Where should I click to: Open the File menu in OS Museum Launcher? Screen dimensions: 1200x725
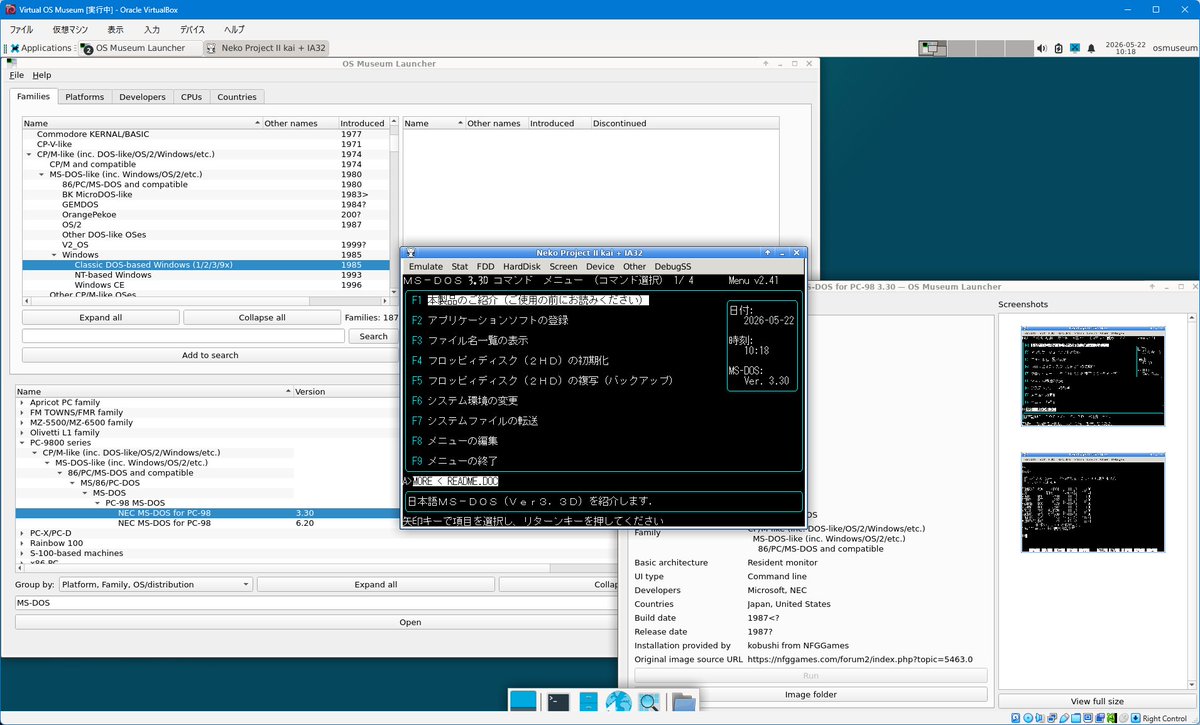point(17,75)
